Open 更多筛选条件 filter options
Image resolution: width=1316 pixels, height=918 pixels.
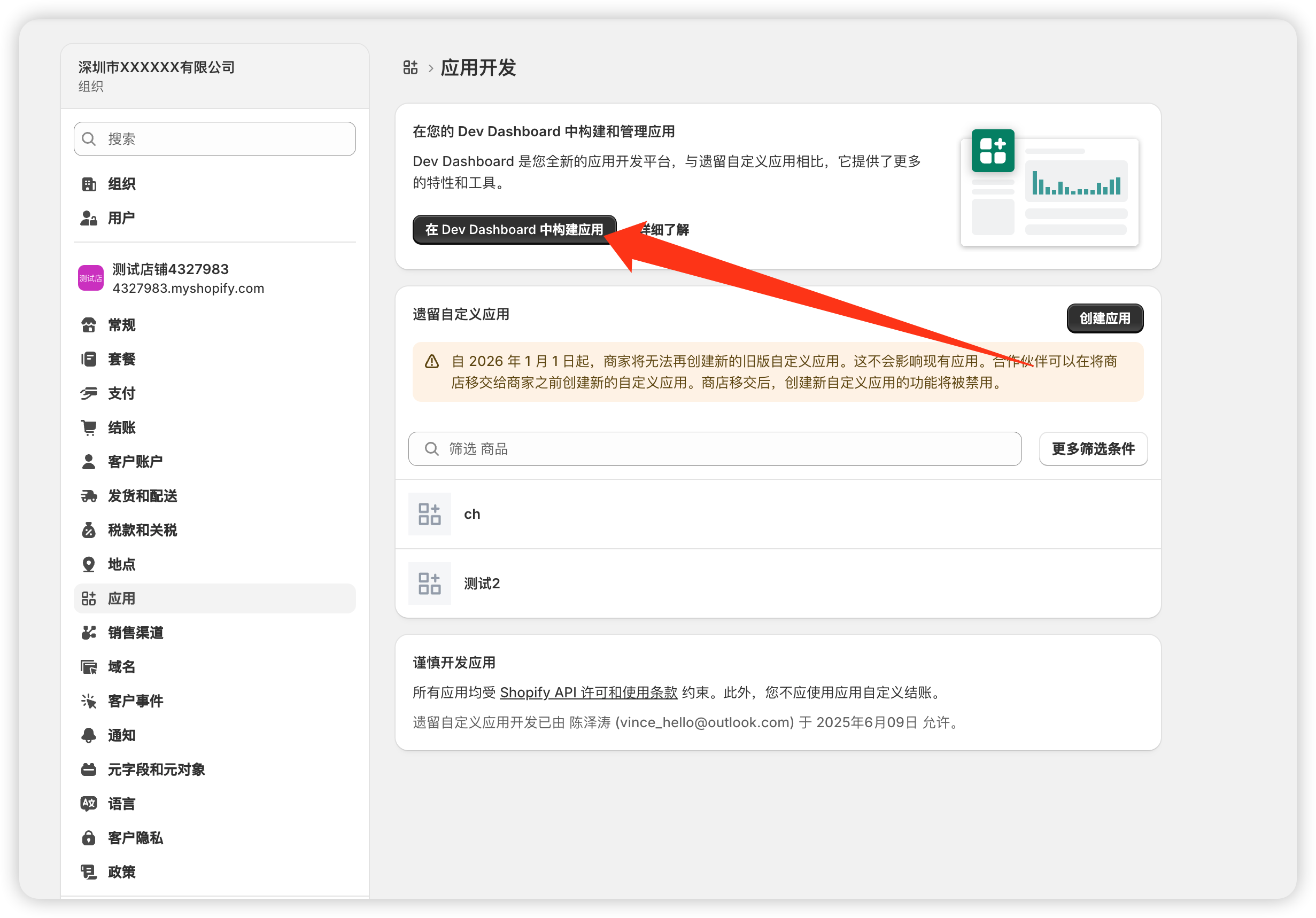[x=1093, y=449]
